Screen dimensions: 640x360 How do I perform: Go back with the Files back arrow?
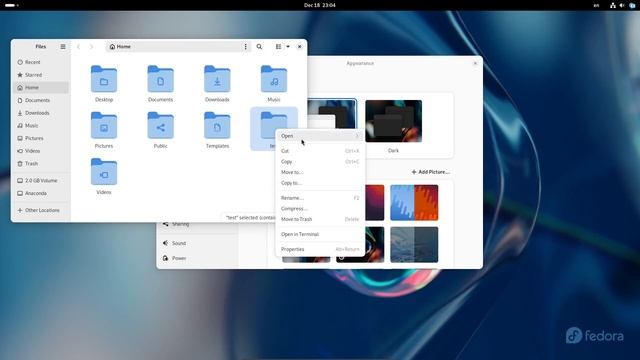coord(78,47)
